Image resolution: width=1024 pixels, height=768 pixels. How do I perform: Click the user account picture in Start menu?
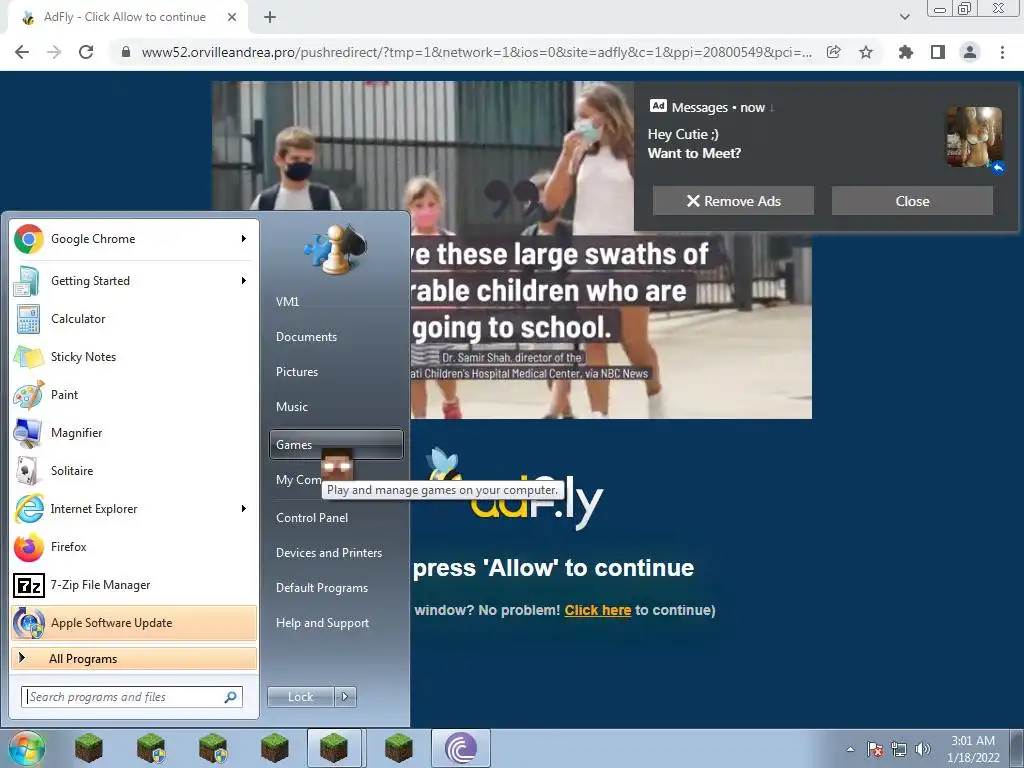point(335,249)
